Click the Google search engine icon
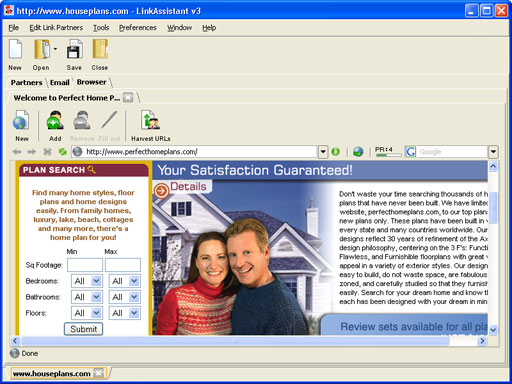 (x=411, y=152)
